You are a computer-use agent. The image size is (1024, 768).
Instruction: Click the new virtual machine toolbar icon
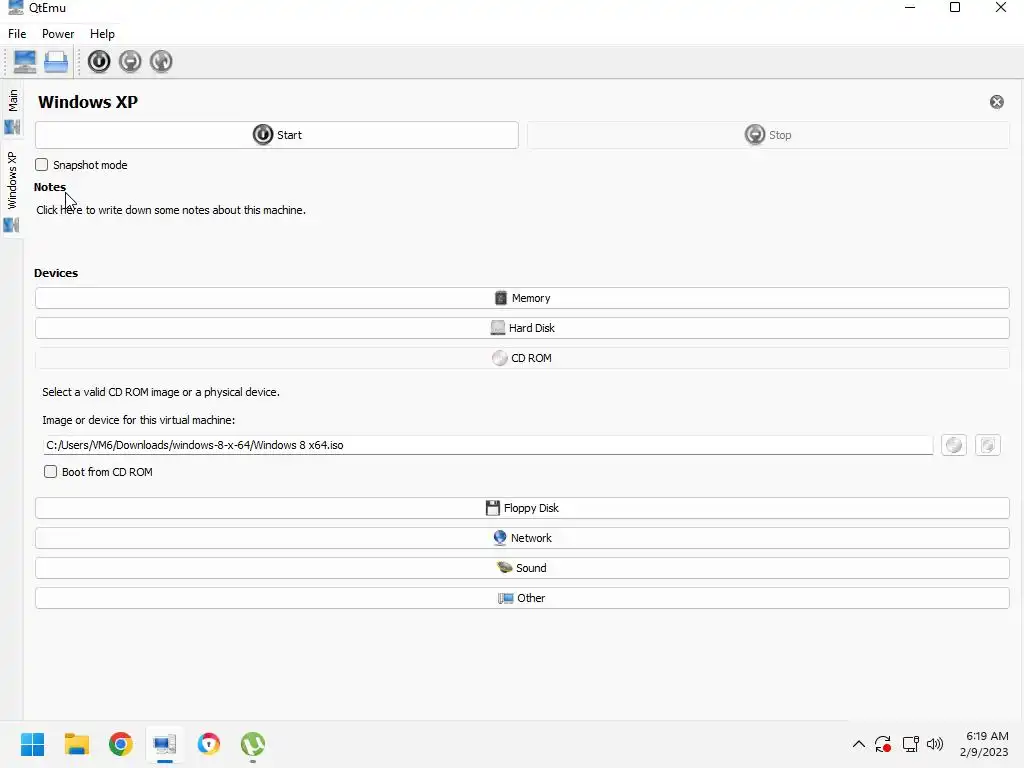click(25, 62)
